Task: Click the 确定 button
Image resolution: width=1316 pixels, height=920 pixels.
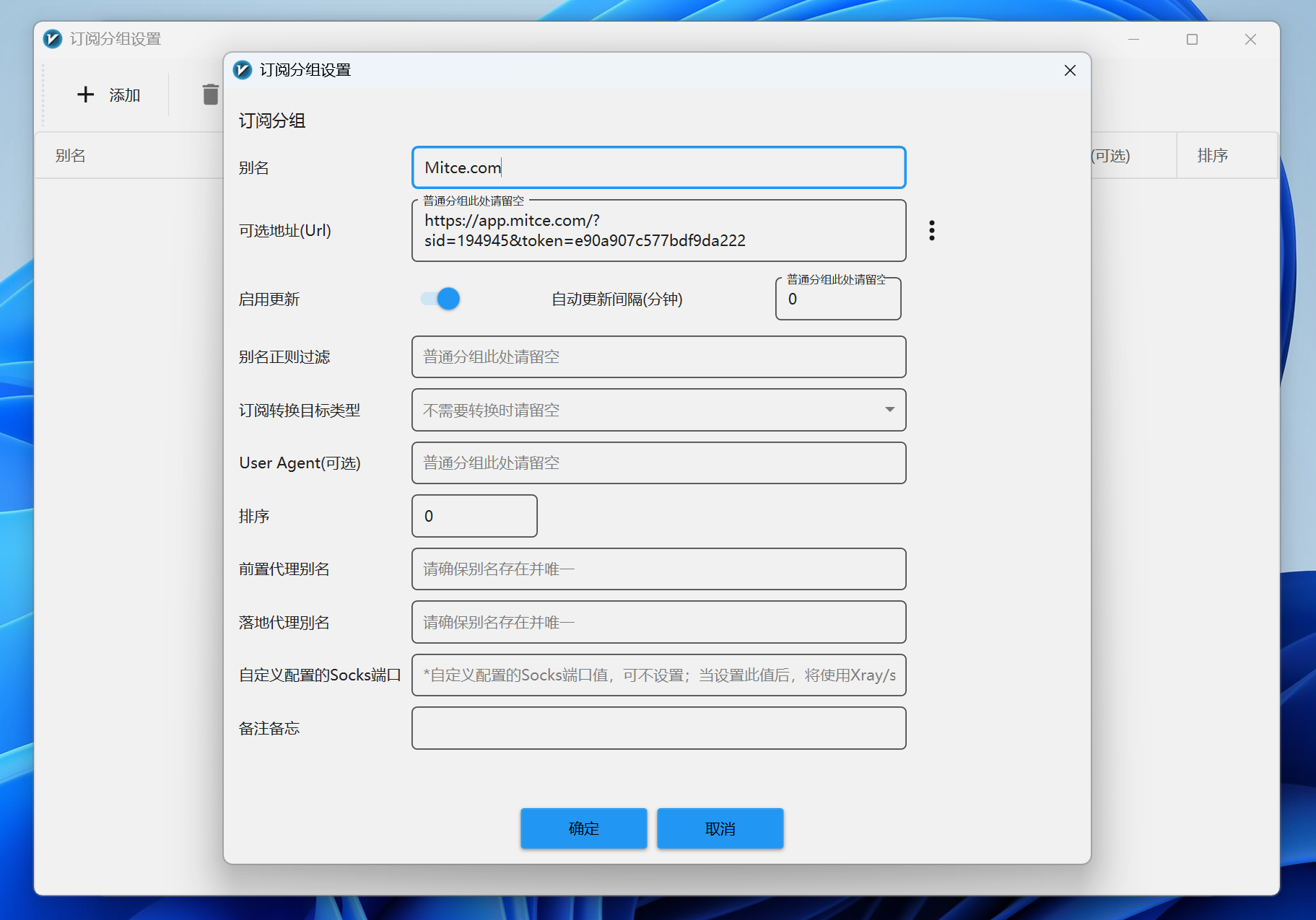Action: point(583,828)
